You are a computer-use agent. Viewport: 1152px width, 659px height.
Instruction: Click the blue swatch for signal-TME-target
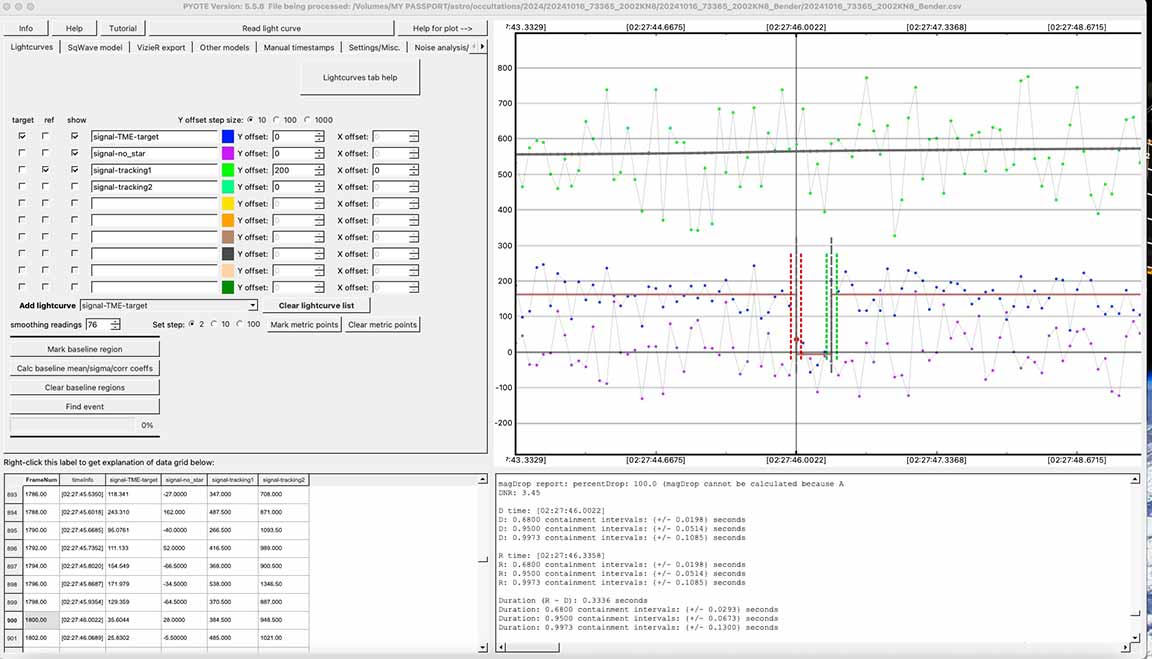click(228, 137)
